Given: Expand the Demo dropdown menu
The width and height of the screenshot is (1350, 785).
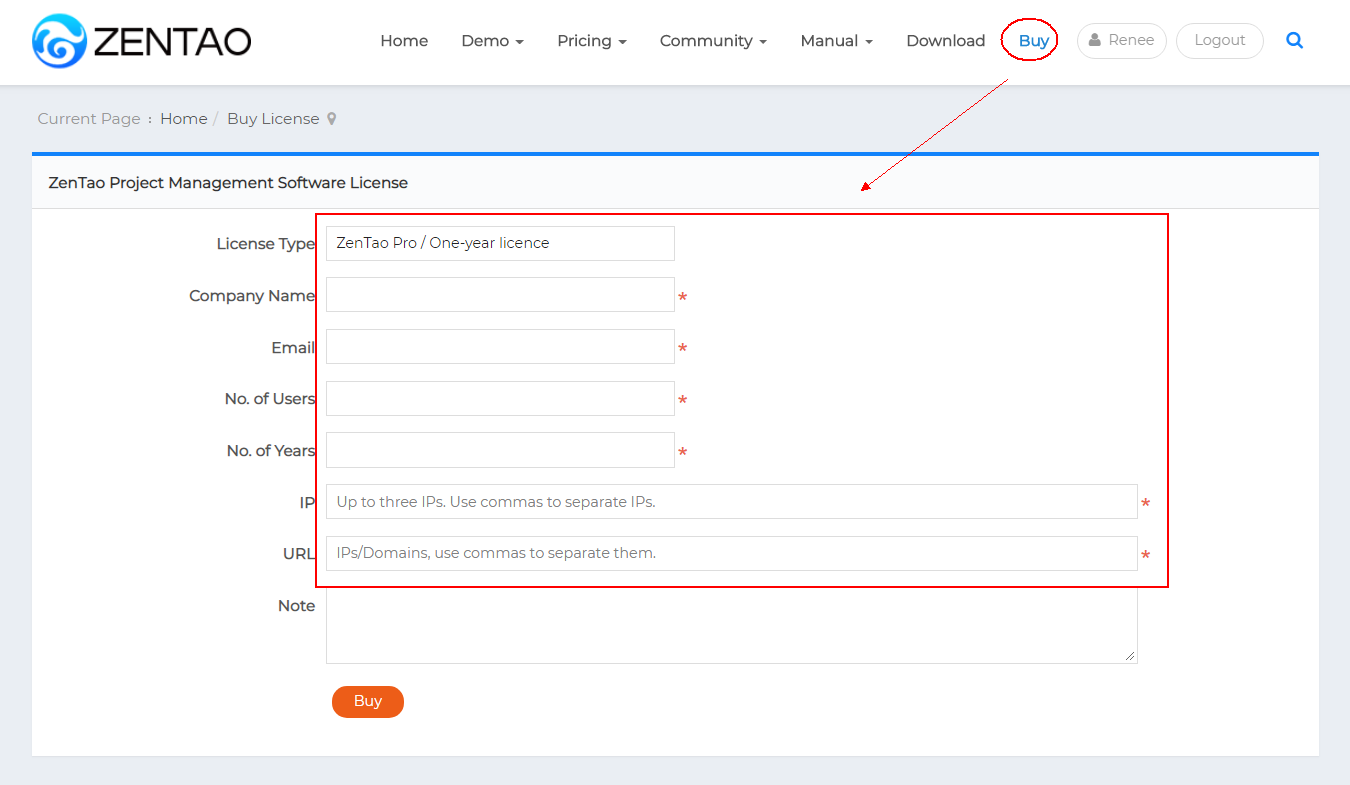Looking at the screenshot, I should click(x=492, y=41).
